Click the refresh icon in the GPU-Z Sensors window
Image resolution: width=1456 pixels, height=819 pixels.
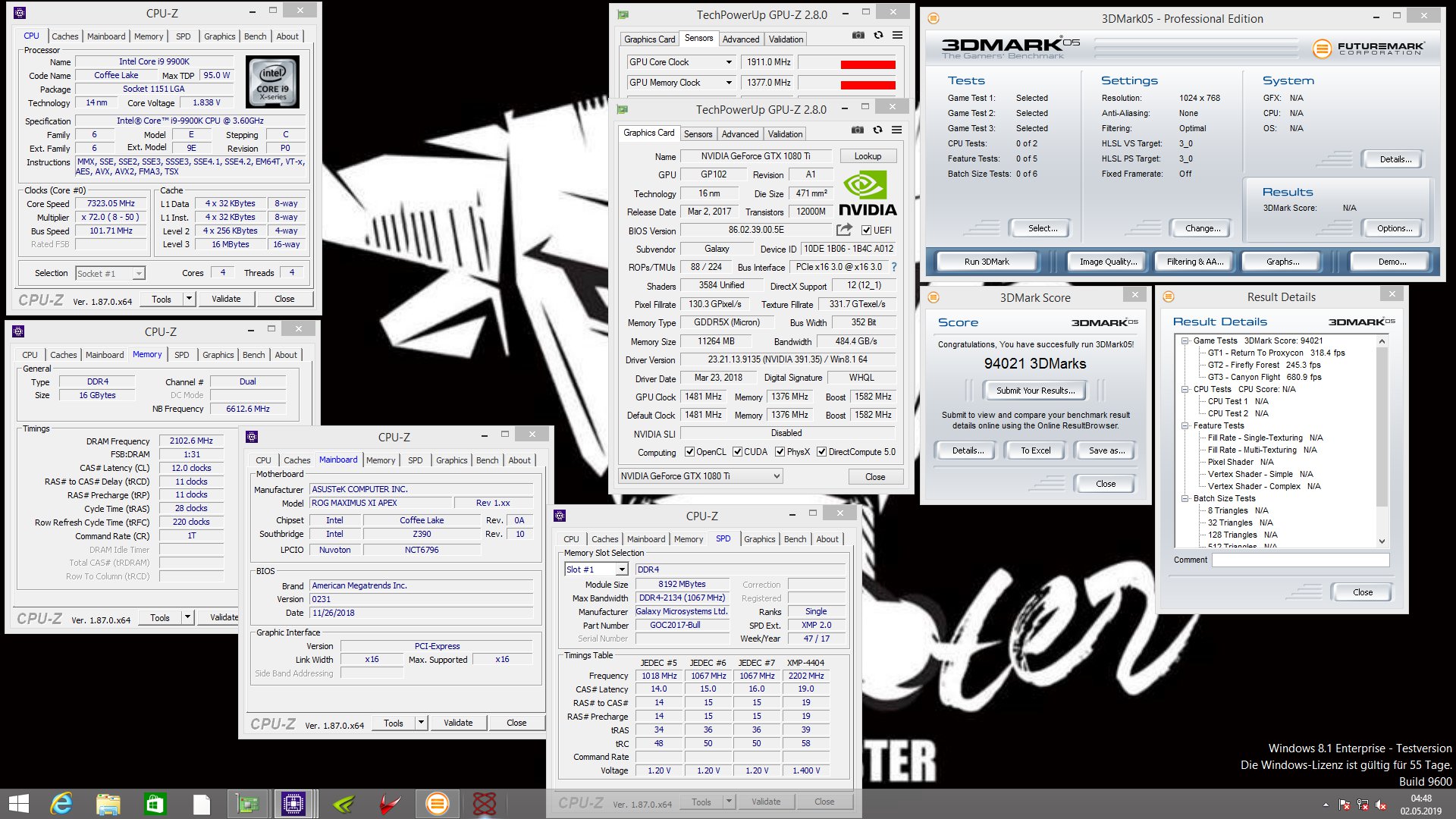[878, 35]
